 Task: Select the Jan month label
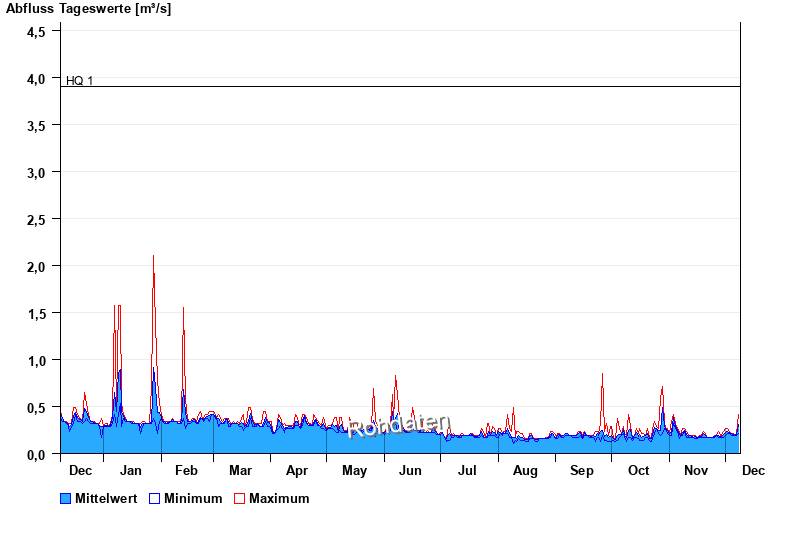click(x=130, y=470)
